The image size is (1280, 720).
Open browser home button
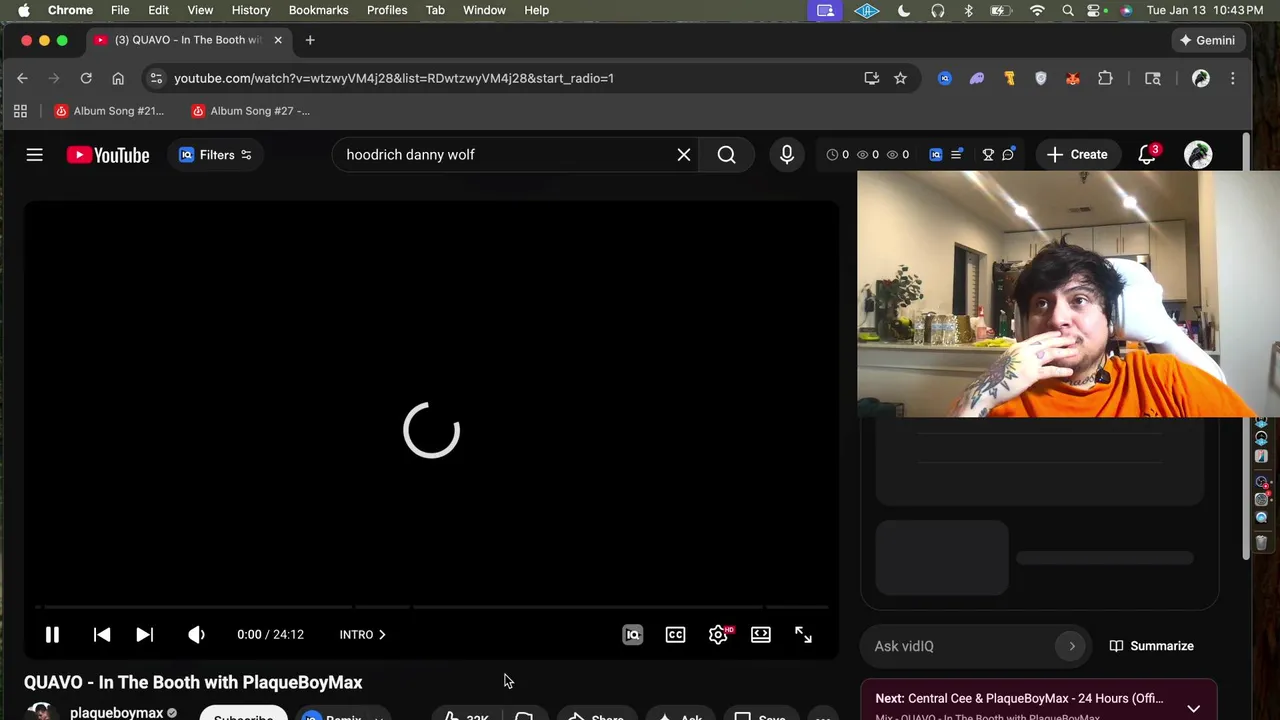118,78
